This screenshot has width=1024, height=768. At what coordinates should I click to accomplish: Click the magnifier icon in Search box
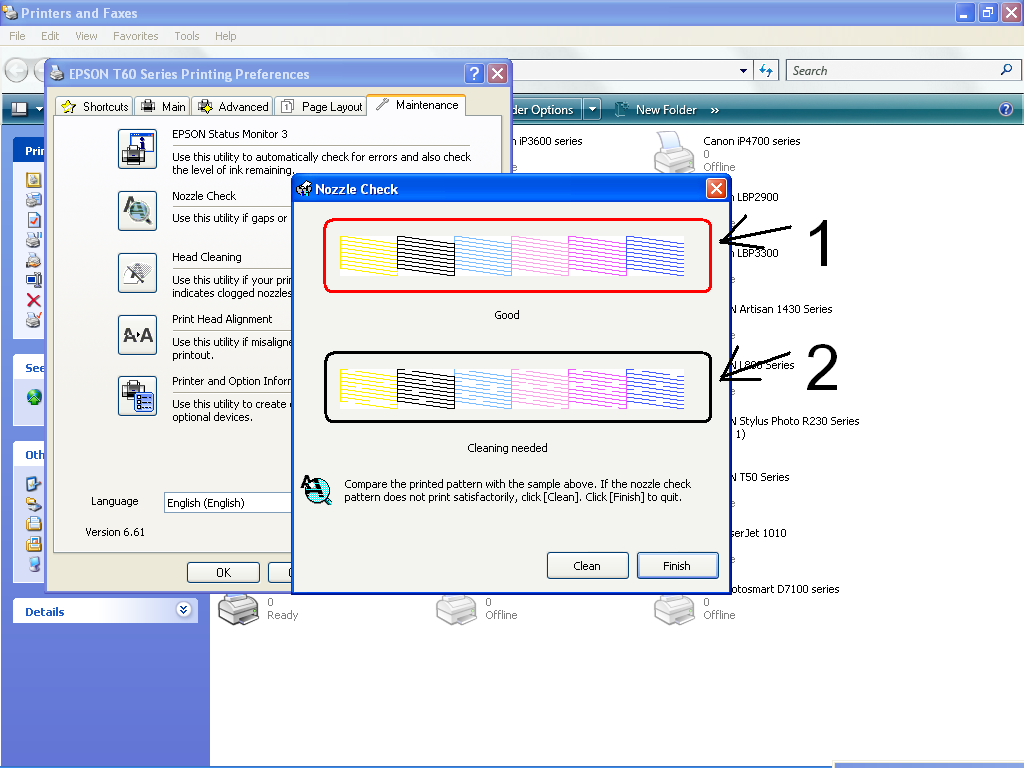[1006, 70]
